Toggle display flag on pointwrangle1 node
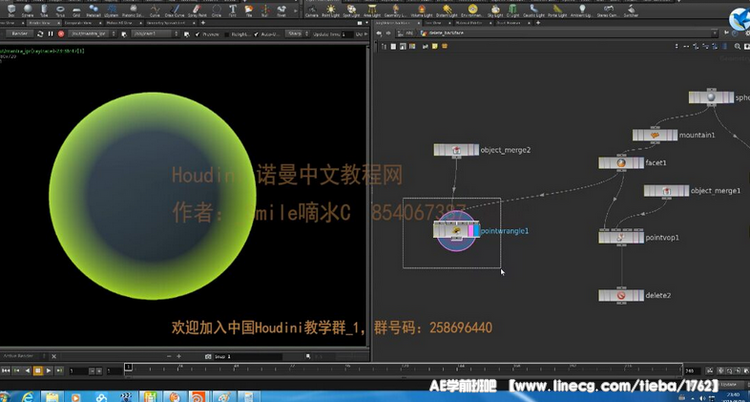The image size is (750, 402). pos(476,231)
